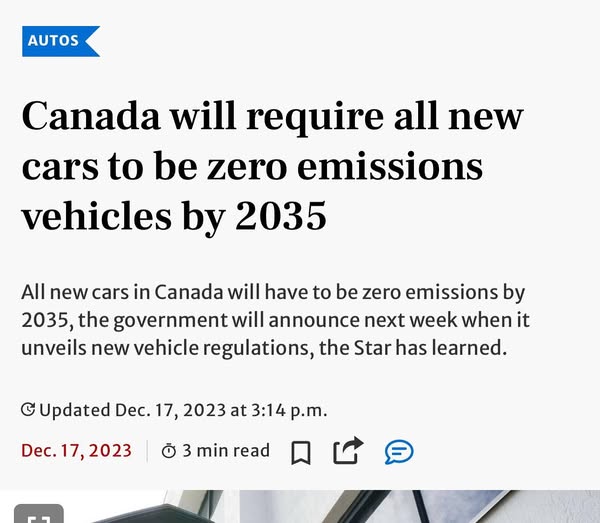Expand the article image to fullscreen
Image resolution: width=600 pixels, height=523 pixels.
point(38,516)
